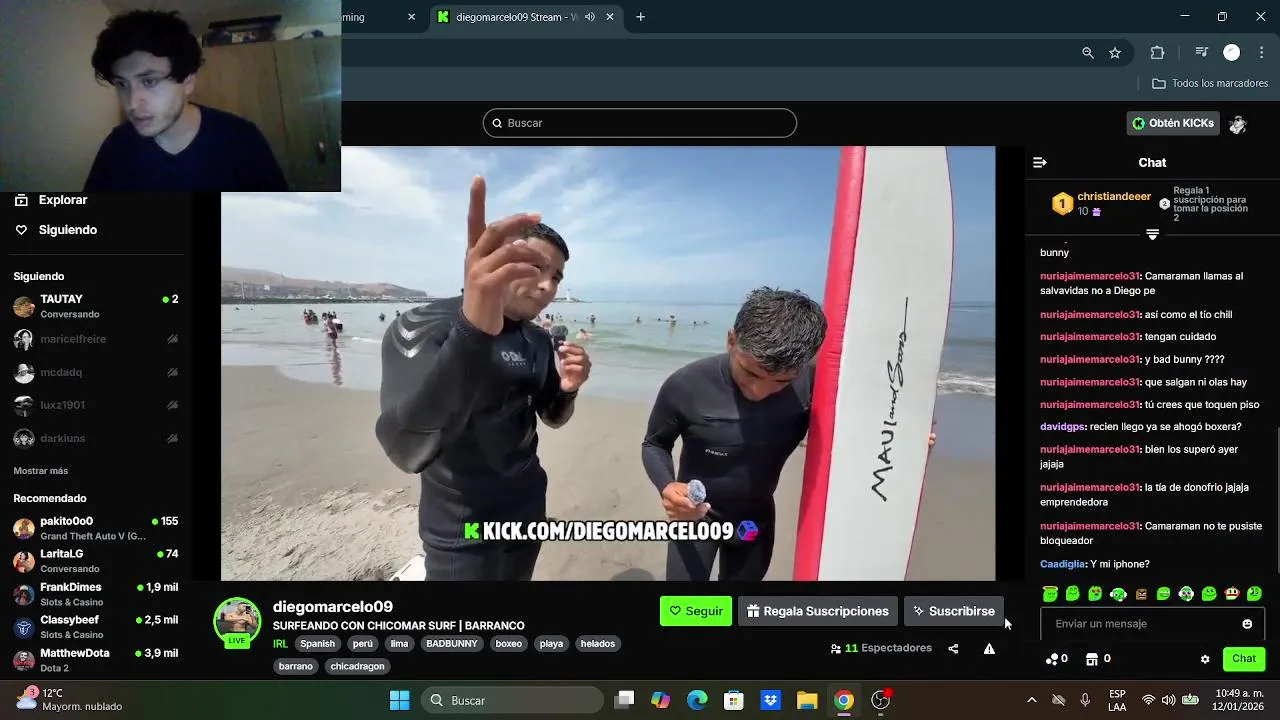The height and width of the screenshot is (720, 1280).
Task: Open the share stream icon
Action: pos(953,648)
